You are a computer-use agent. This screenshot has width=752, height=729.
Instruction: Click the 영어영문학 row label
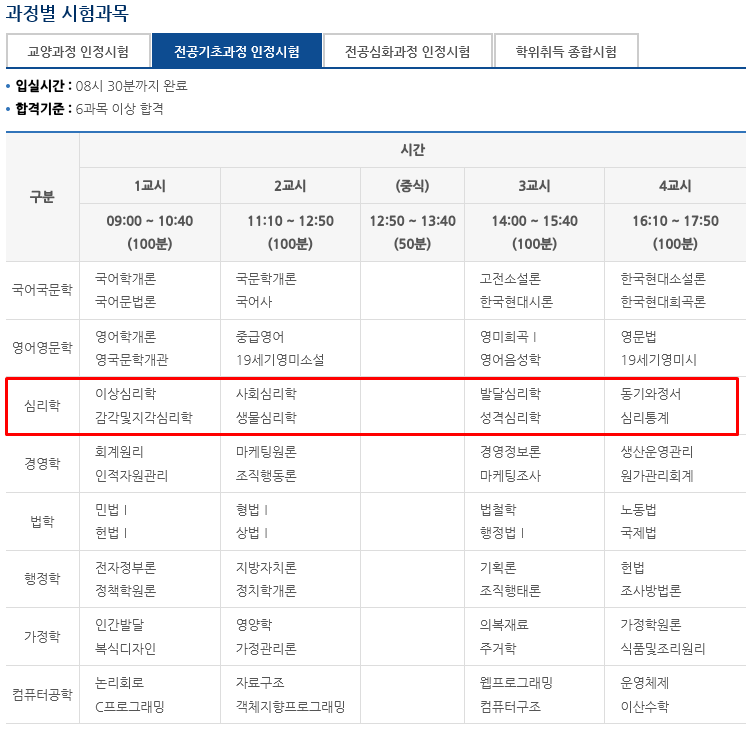pyautogui.click(x=42, y=348)
